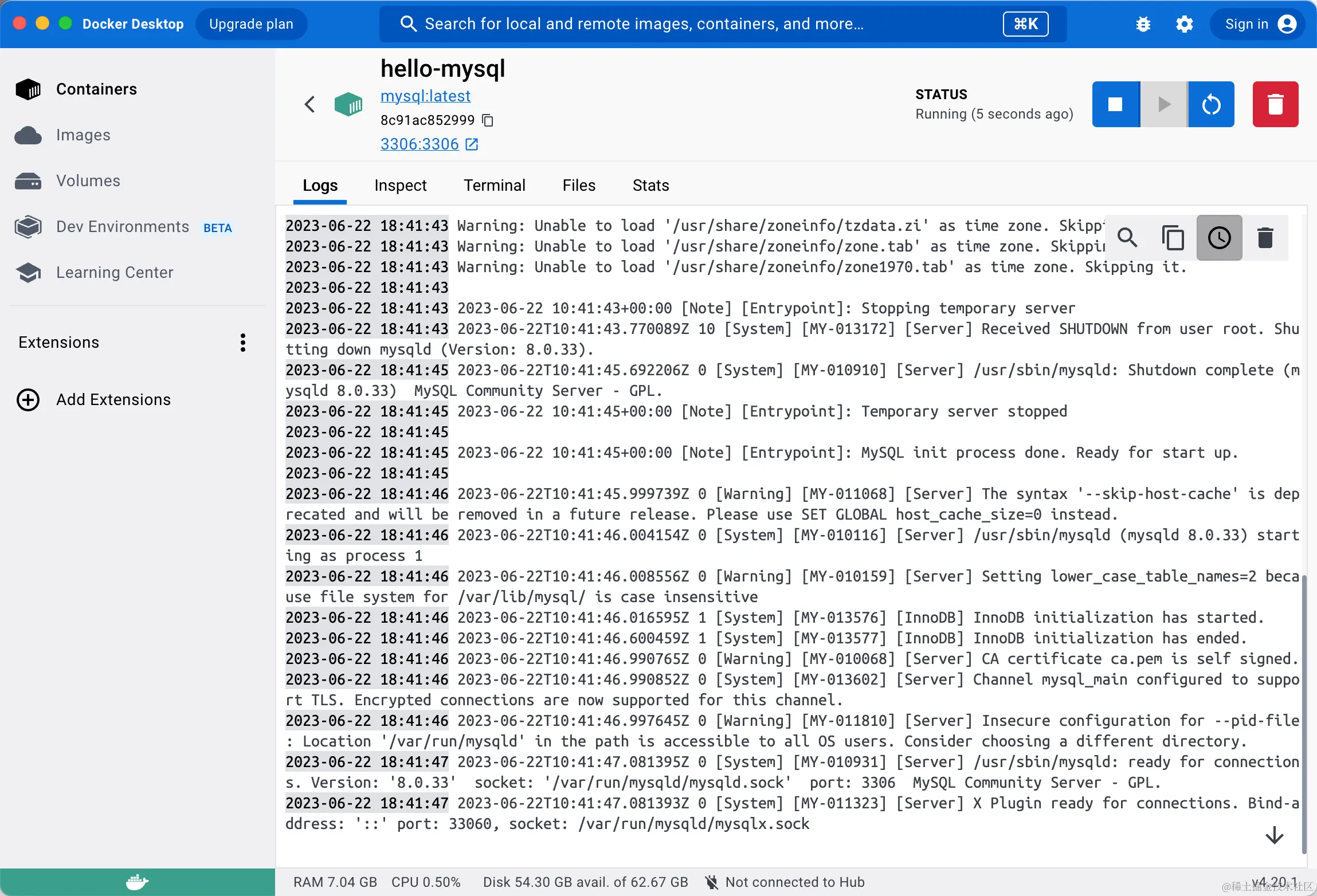Click the RAM 7.04 GB status text
This screenshot has width=1317, height=896.
[335, 882]
